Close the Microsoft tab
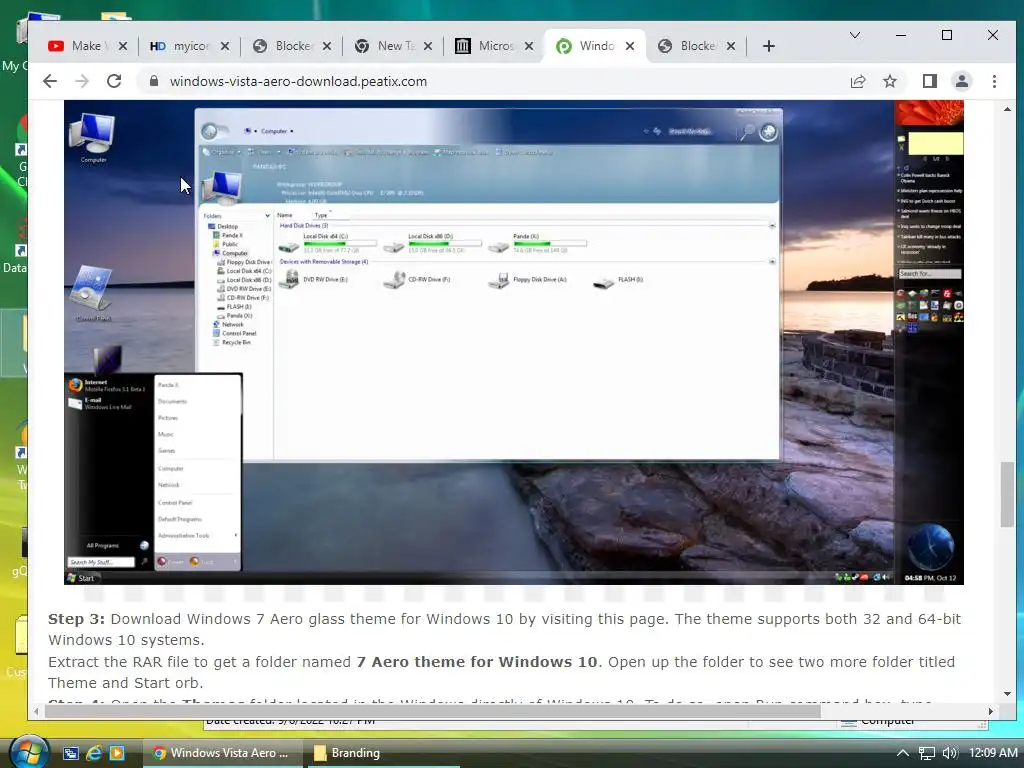The image size is (1024, 768). coord(529,46)
